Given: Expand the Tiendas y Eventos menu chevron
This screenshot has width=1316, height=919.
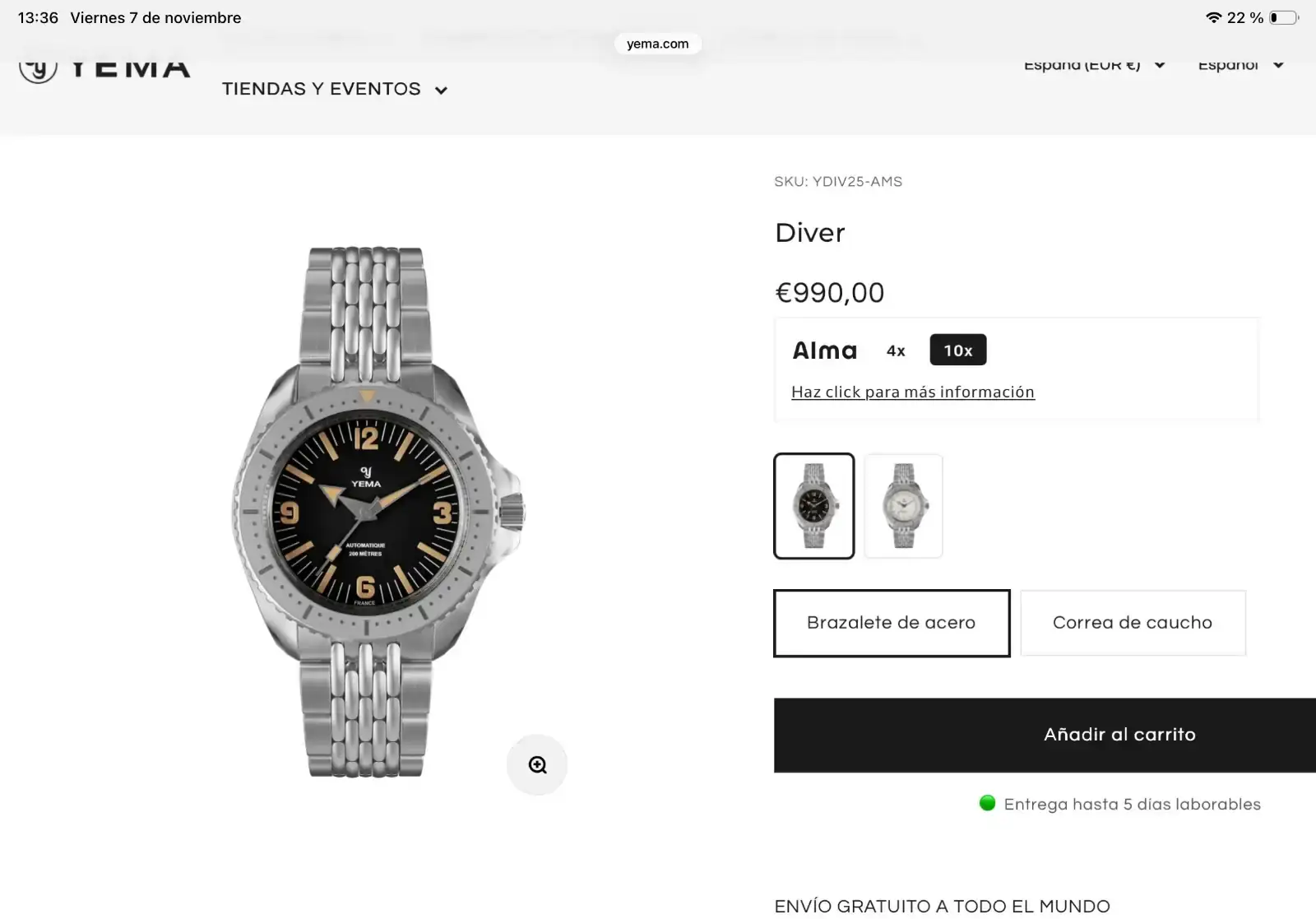Looking at the screenshot, I should click(x=441, y=91).
